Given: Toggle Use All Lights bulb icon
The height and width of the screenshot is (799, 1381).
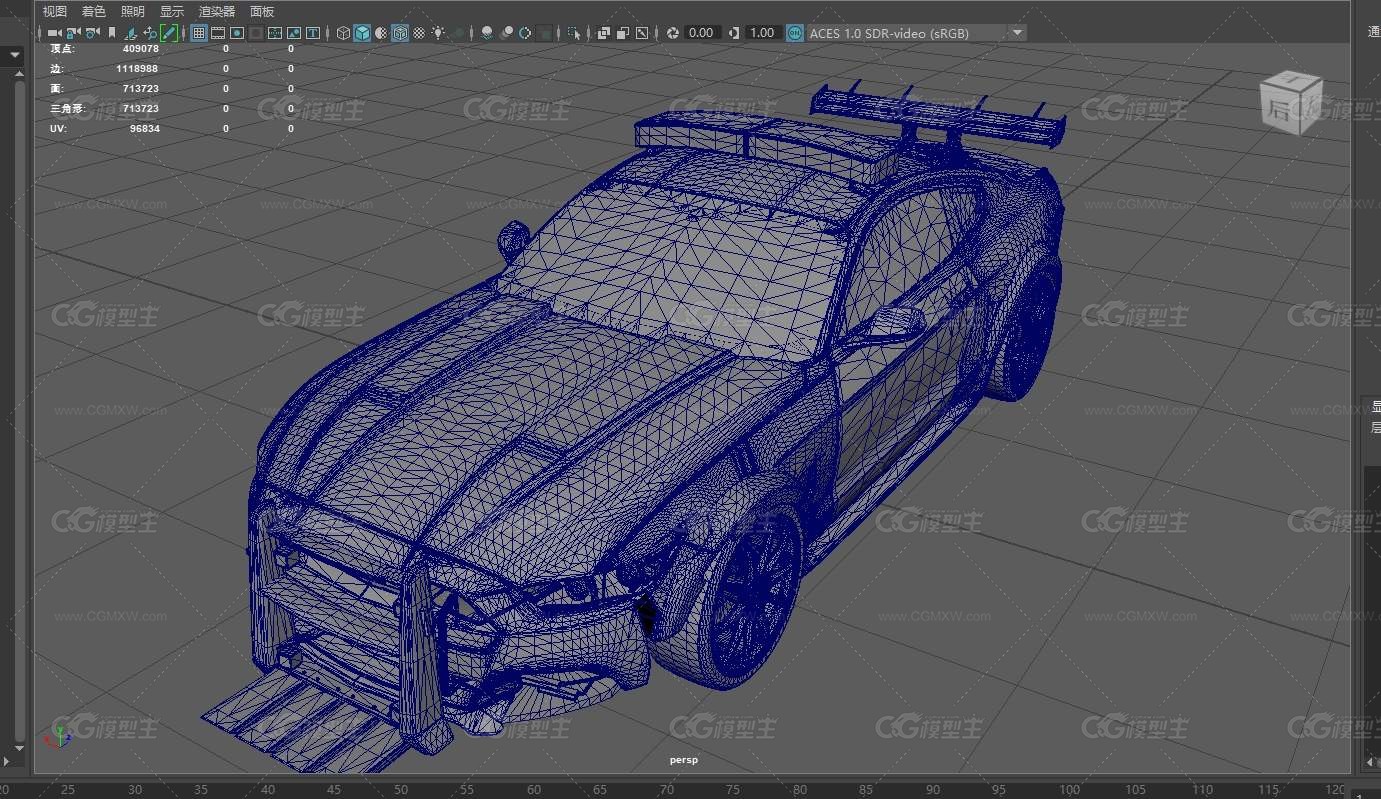Looking at the screenshot, I should tap(438, 33).
